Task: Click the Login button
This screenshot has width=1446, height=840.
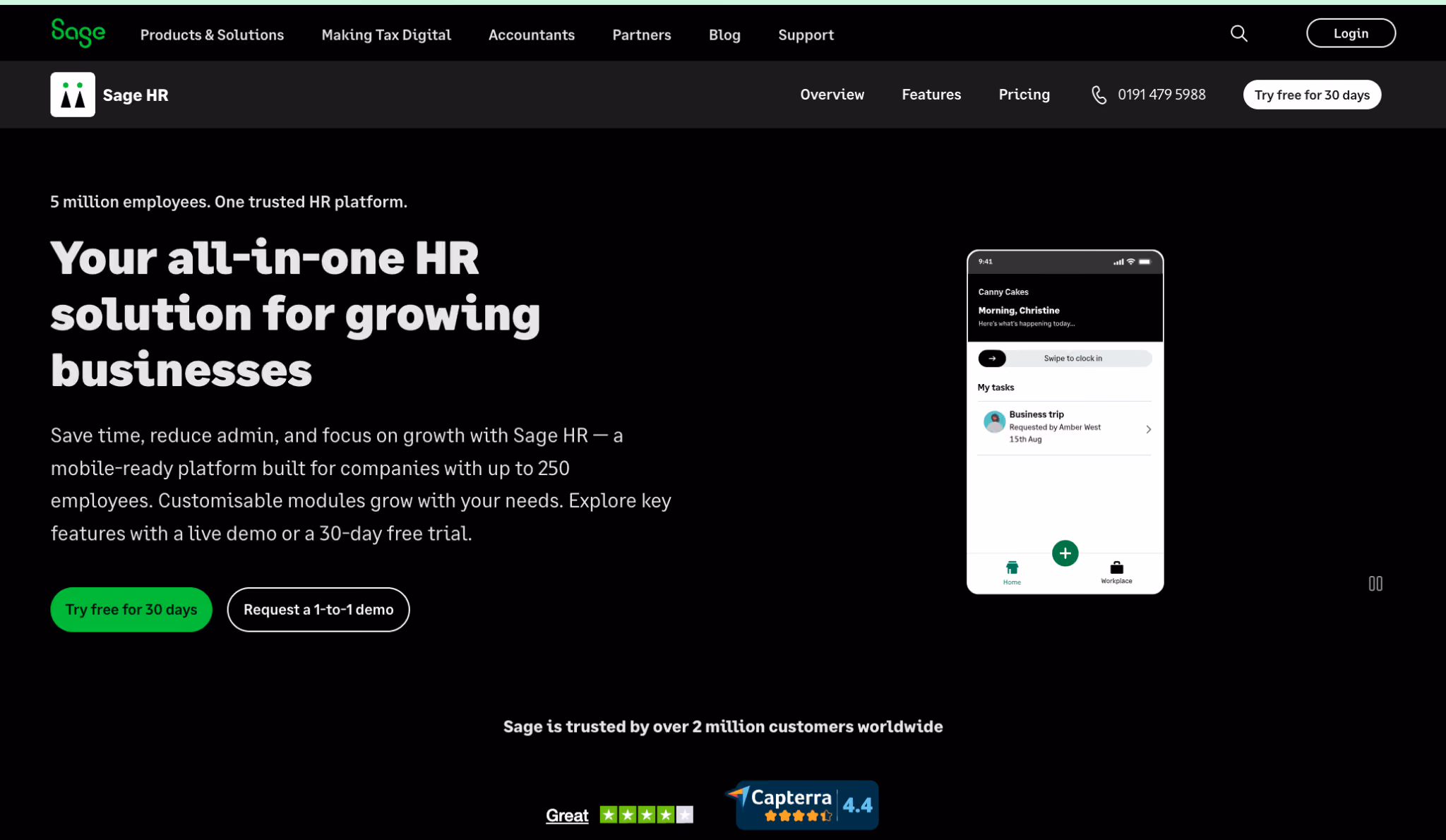Action: tap(1351, 33)
